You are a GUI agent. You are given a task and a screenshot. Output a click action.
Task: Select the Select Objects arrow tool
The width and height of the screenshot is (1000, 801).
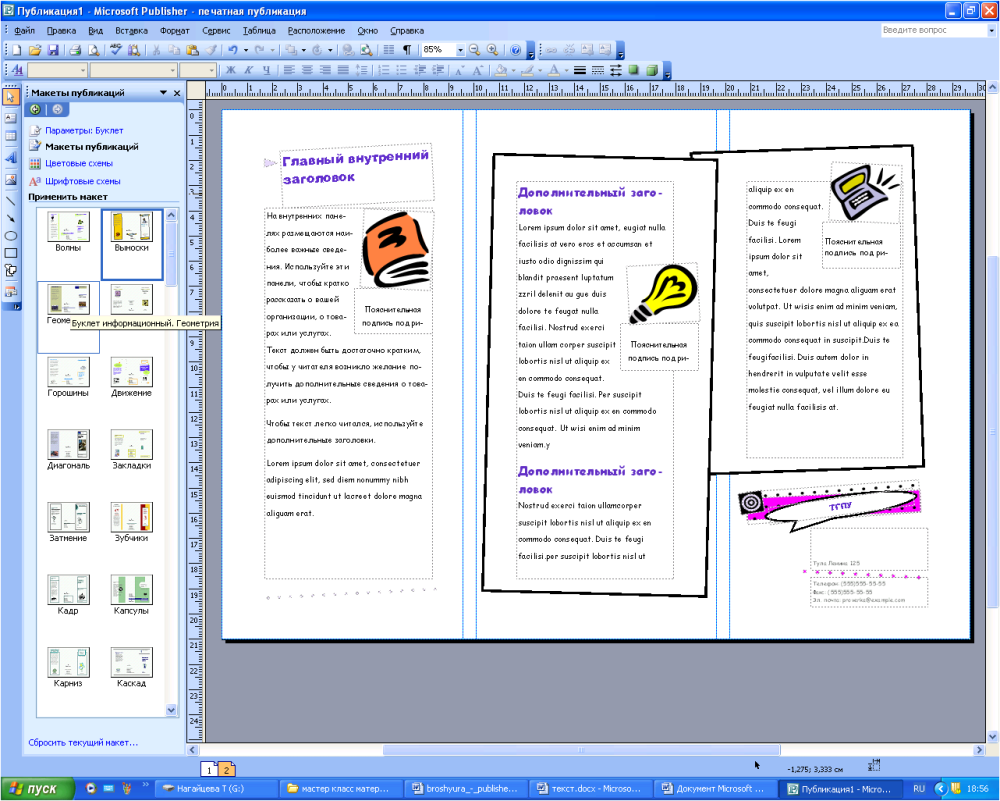(x=10, y=97)
